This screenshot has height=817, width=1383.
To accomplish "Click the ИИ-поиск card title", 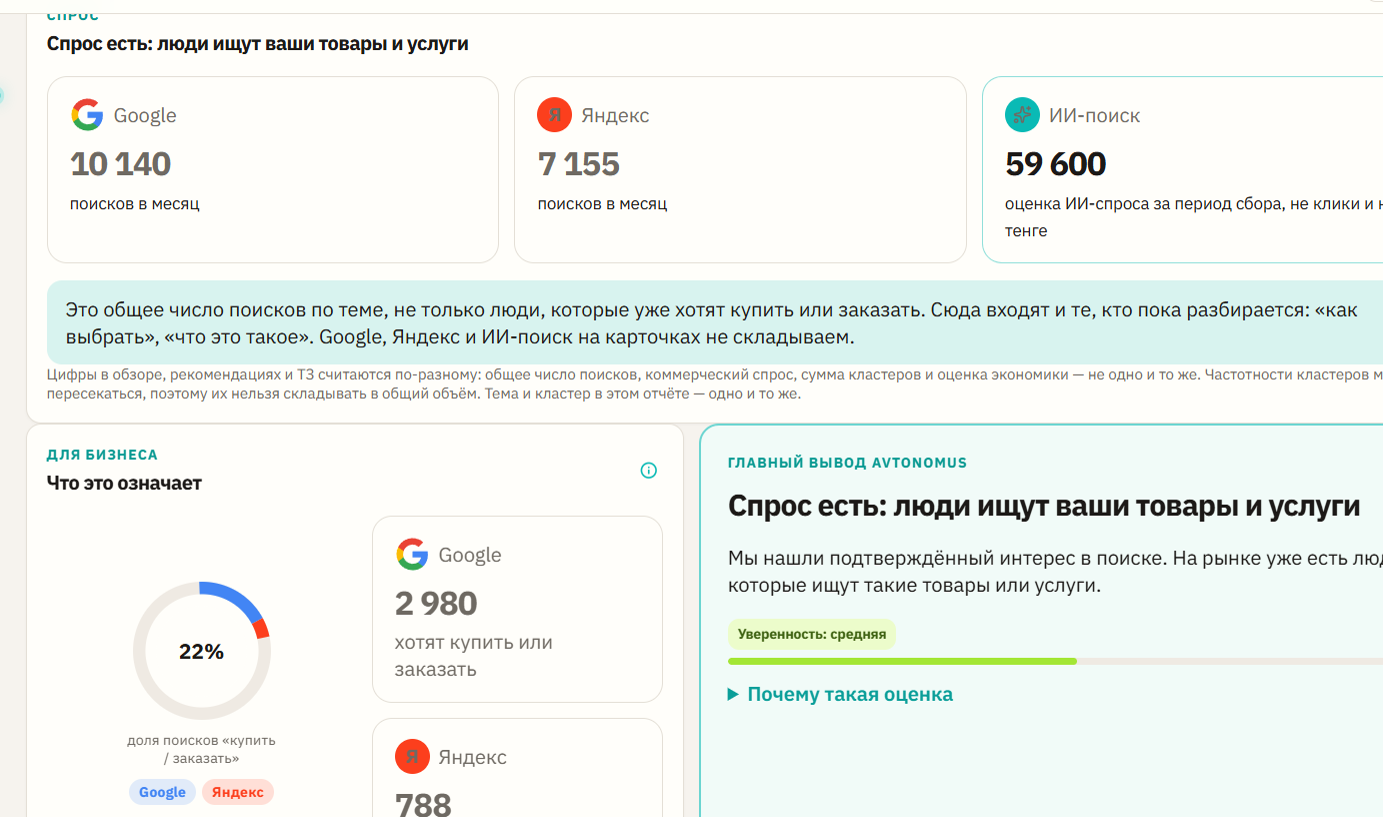I will pyautogui.click(x=1094, y=115).
